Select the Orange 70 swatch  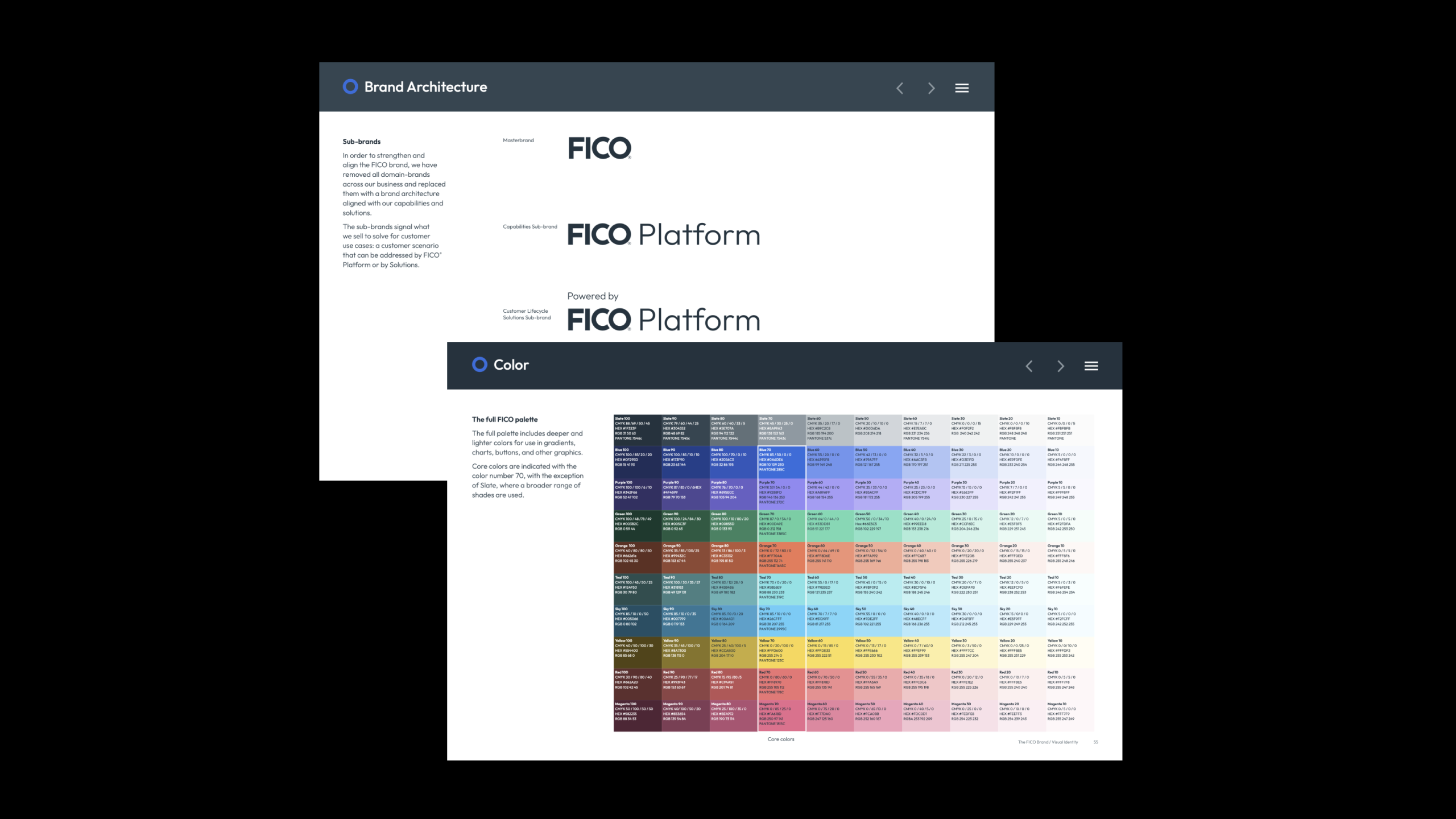coord(781,559)
